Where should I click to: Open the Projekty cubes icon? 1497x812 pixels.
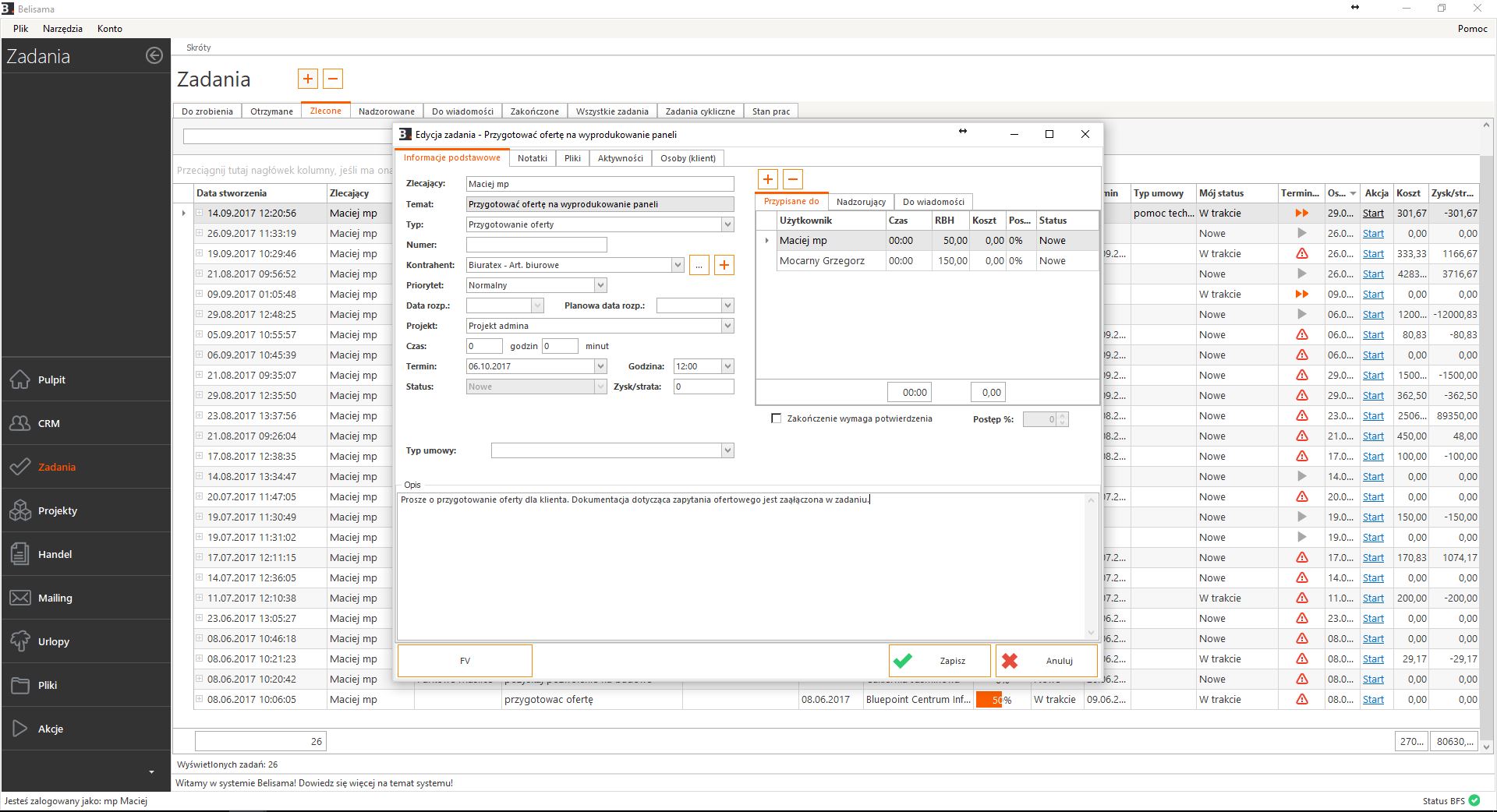(20, 510)
